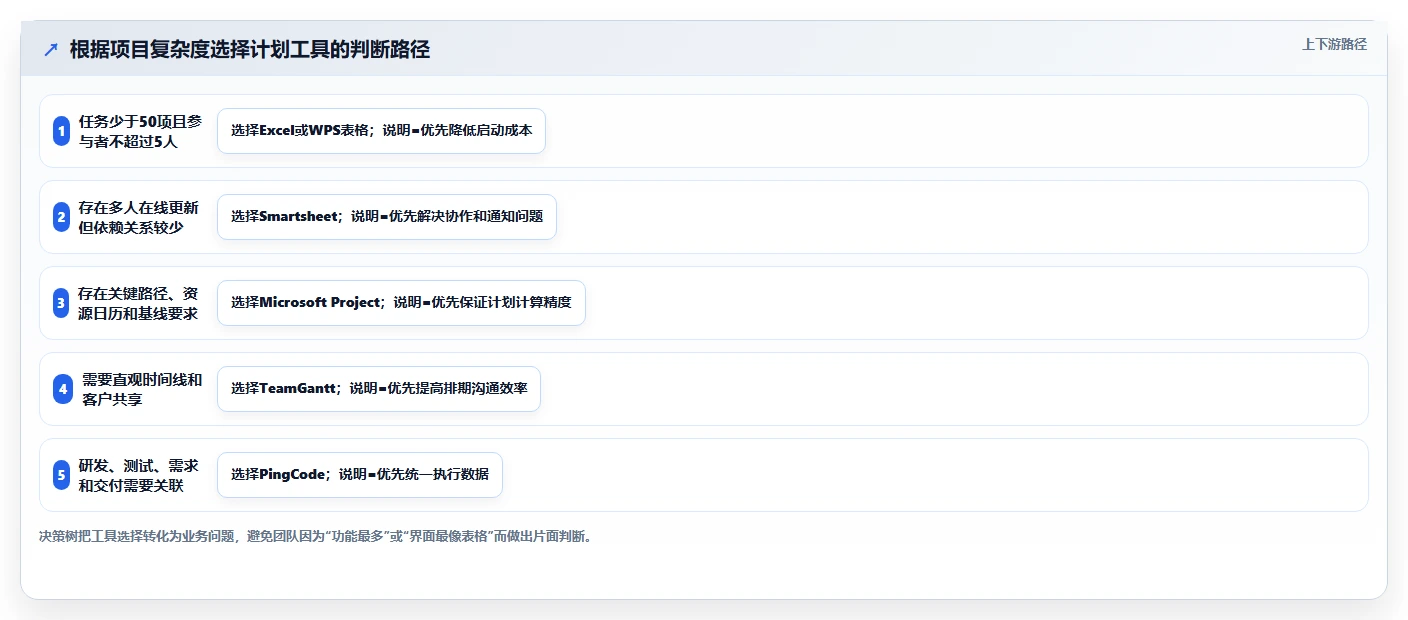Click the 选择Smartsheet result box
This screenshot has height=620, width=1408.
pos(386,217)
